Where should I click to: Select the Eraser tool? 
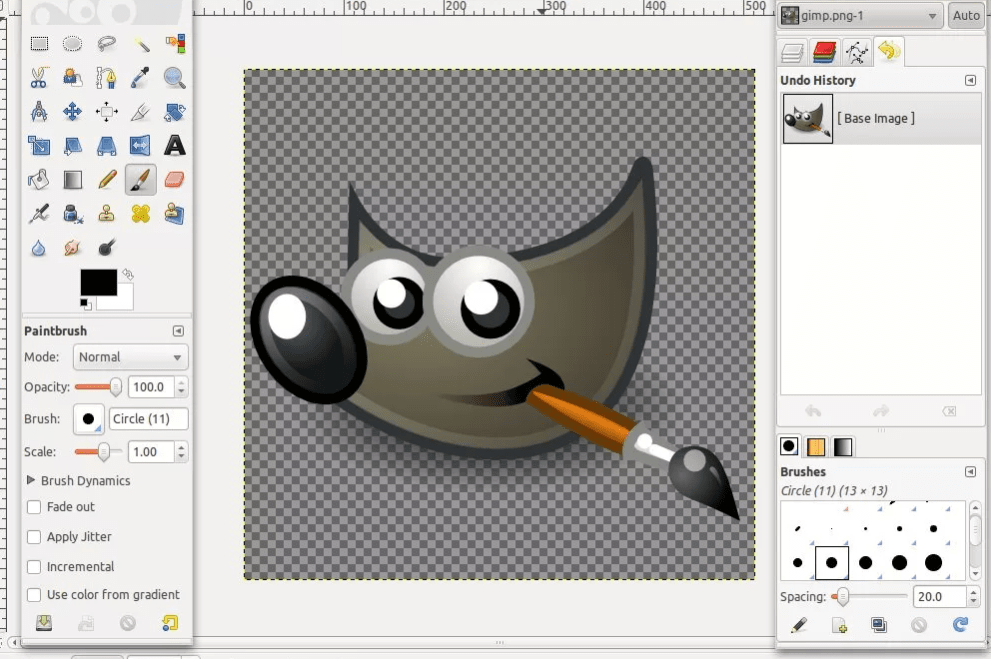point(174,179)
